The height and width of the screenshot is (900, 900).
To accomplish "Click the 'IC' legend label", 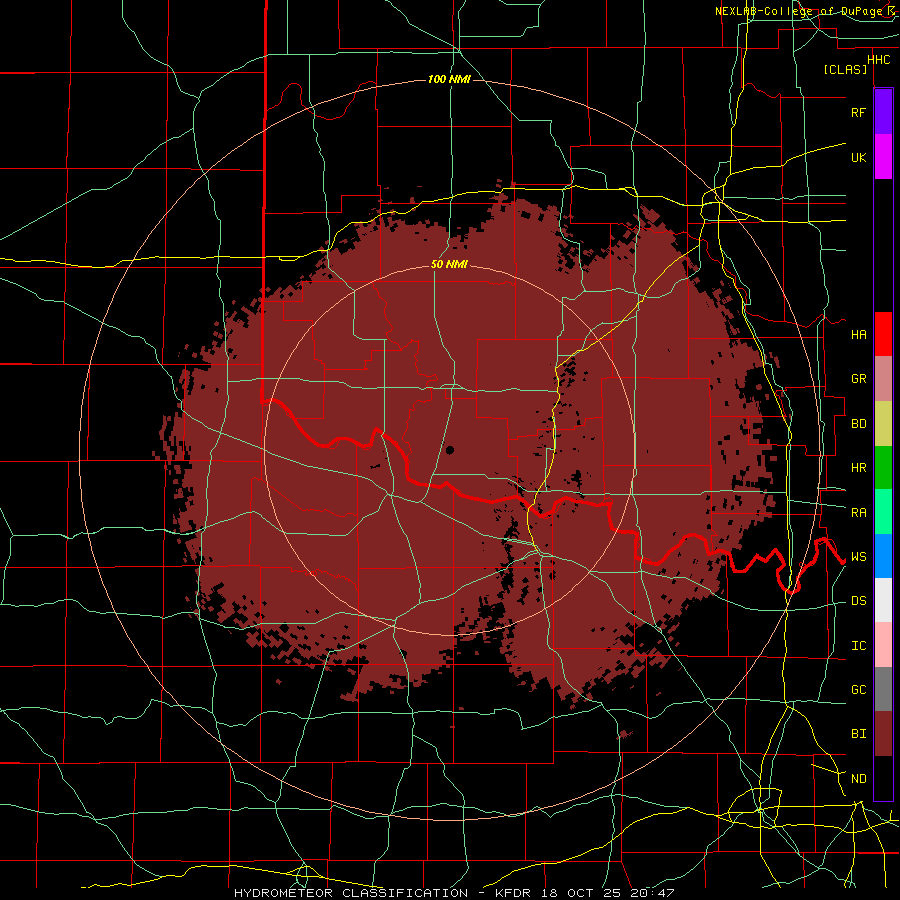I will click(x=858, y=646).
